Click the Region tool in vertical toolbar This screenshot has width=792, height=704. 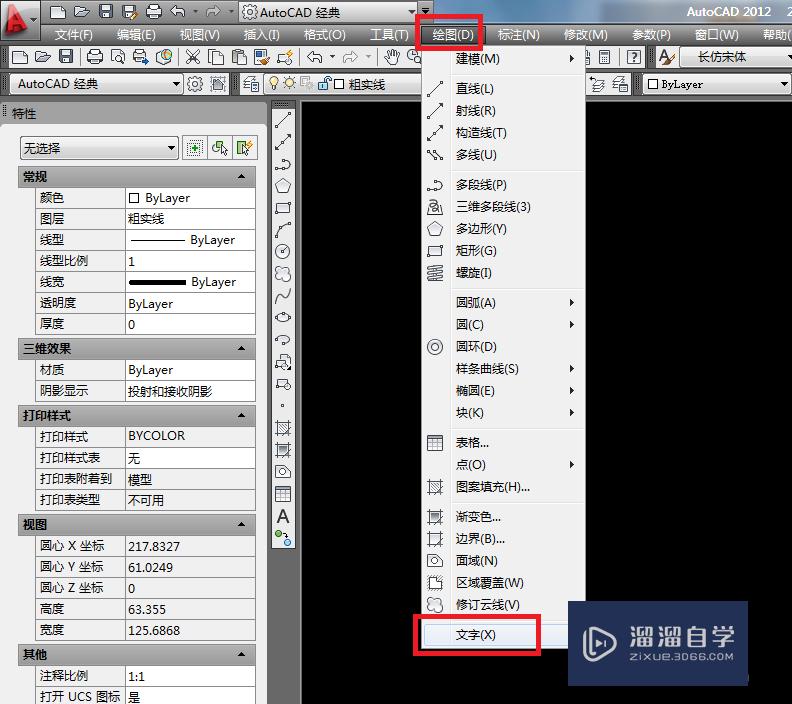coord(283,472)
